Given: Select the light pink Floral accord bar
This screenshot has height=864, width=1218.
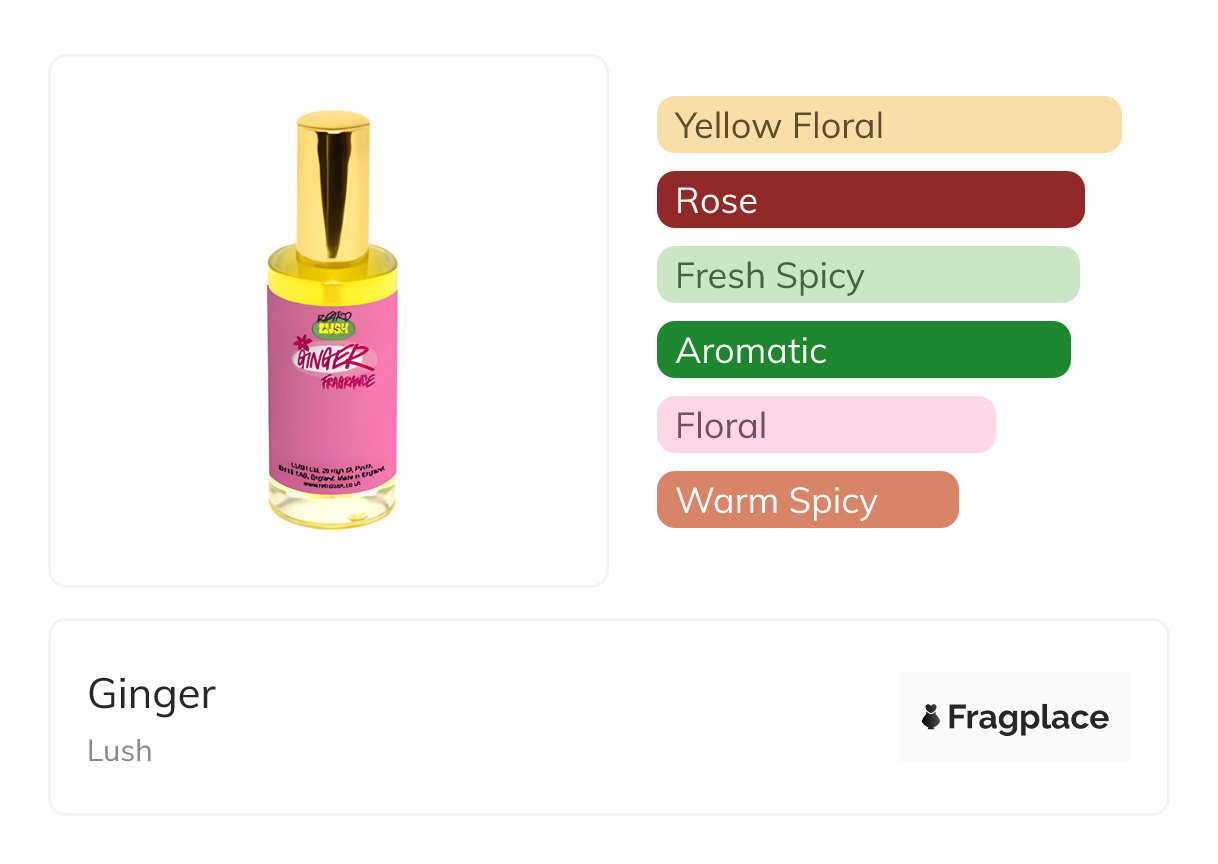Looking at the screenshot, I should [825, 425].
